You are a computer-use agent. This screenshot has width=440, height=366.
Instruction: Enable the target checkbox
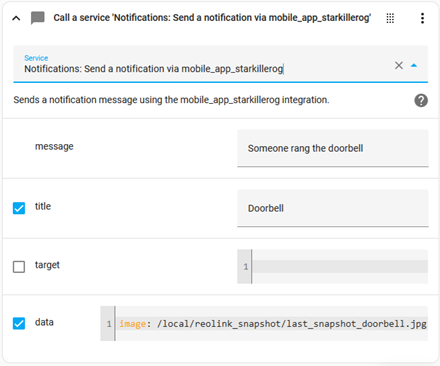click(19, 267)
